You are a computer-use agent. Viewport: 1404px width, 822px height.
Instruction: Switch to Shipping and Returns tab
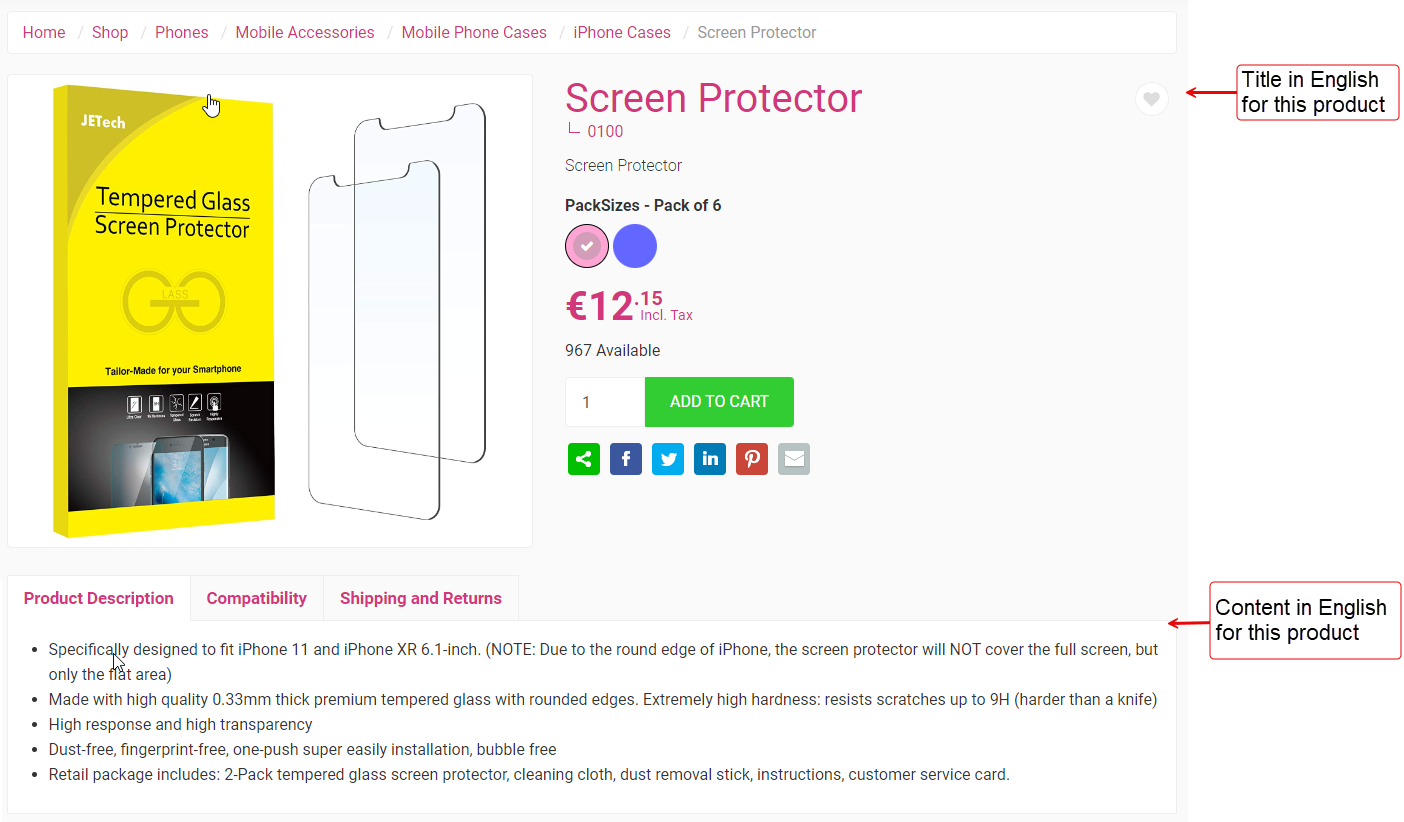(x=421, y=598)
